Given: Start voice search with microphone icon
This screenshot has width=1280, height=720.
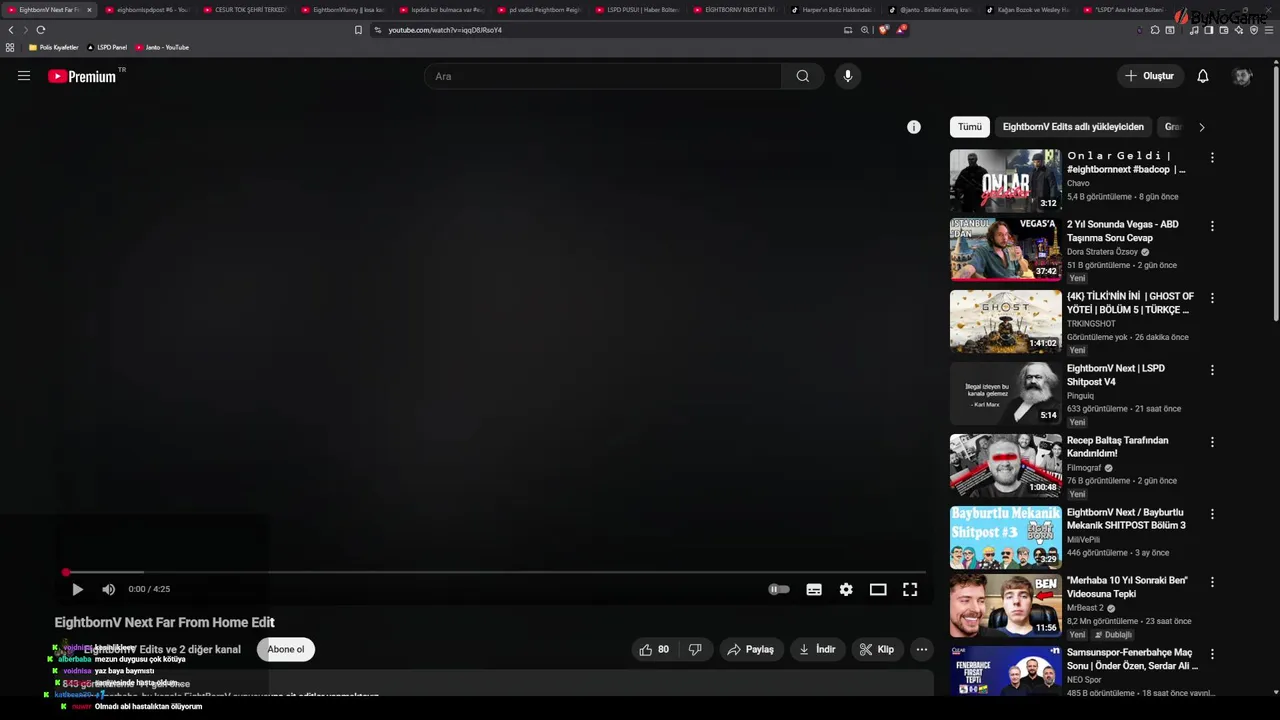Looking at the screenshot, I should [x=847, y=76].
